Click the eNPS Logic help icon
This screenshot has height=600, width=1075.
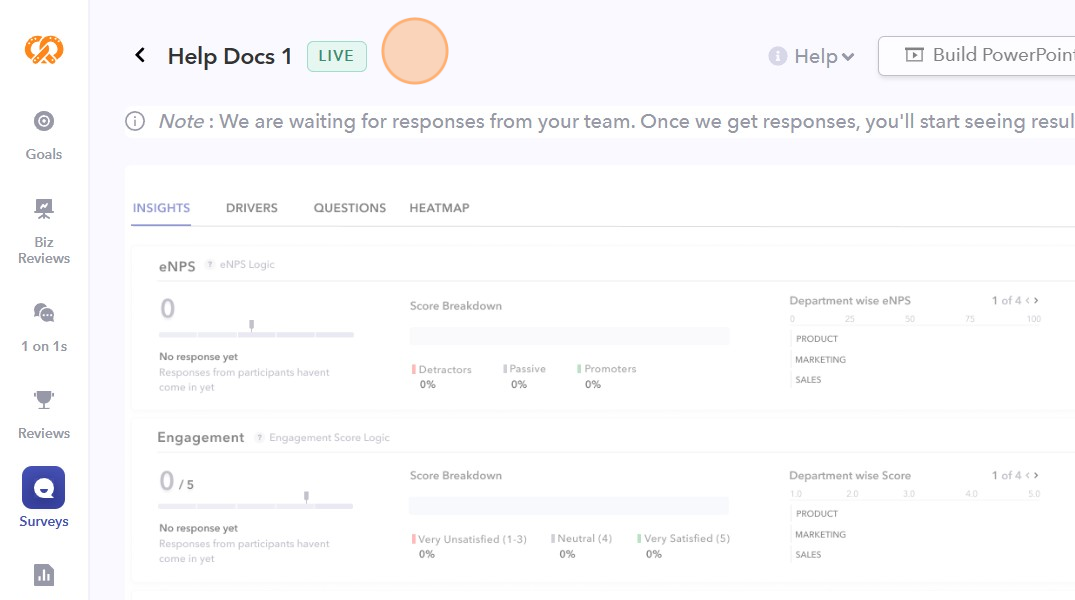pyautogui.click(x=210, y=265)
